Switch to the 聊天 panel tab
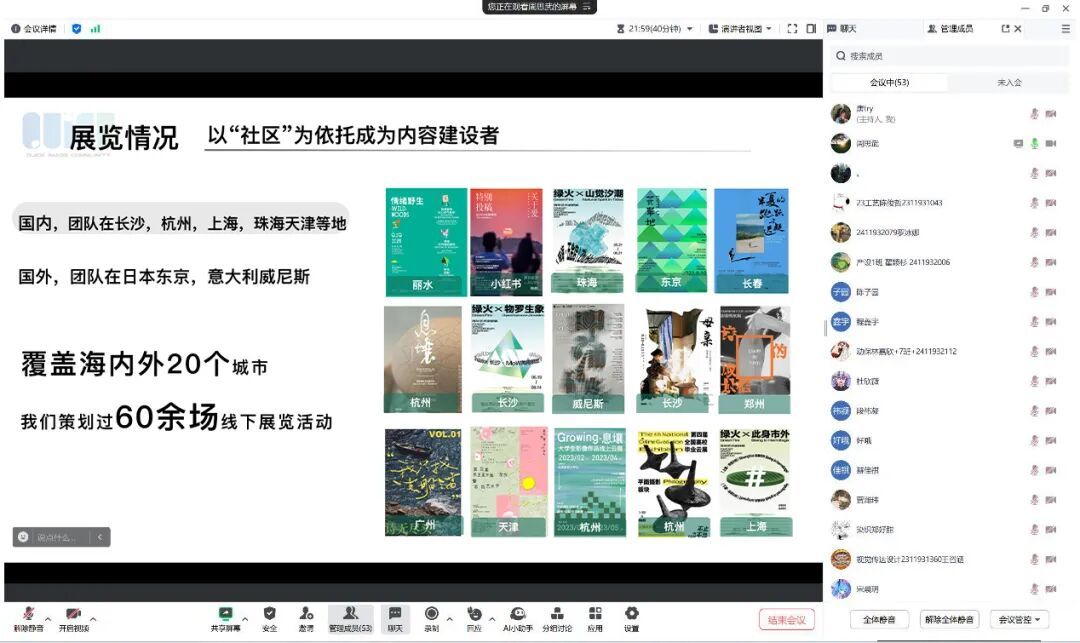The width and height of the screenshot is (1080, 643). click(x=842, y=29)
